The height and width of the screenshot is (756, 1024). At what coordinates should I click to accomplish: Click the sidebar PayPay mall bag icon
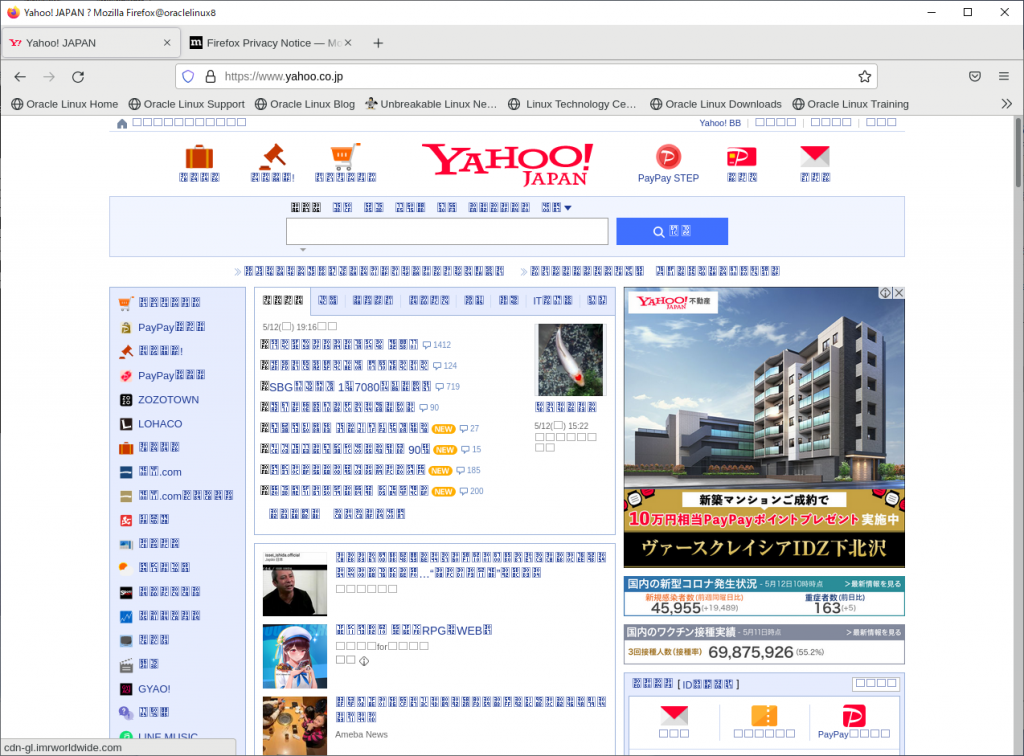(126, 328)
